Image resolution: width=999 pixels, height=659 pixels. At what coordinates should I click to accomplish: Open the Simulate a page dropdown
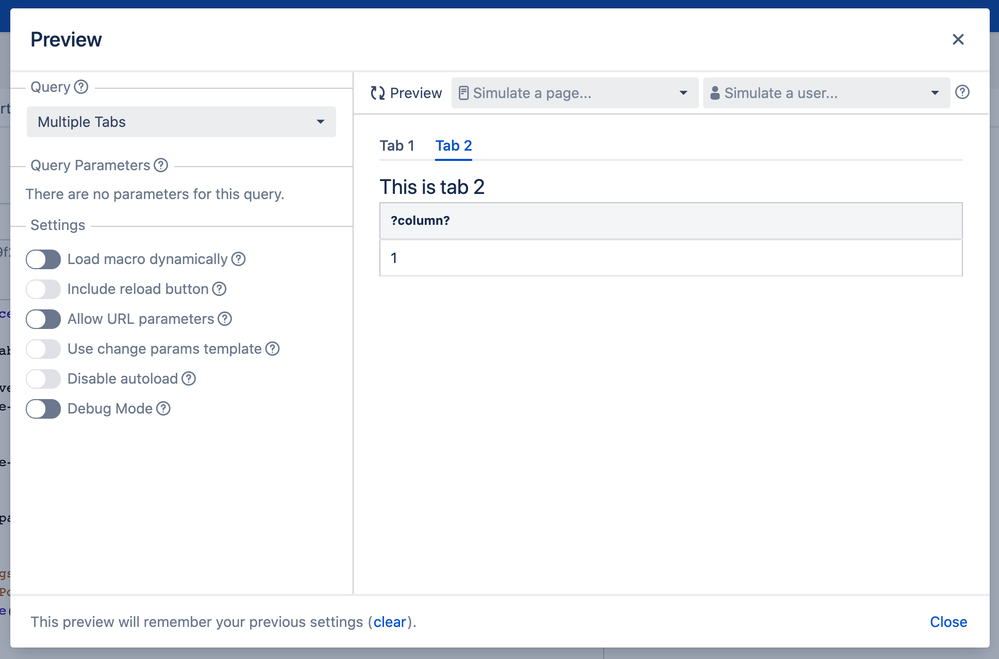point(575,93)
